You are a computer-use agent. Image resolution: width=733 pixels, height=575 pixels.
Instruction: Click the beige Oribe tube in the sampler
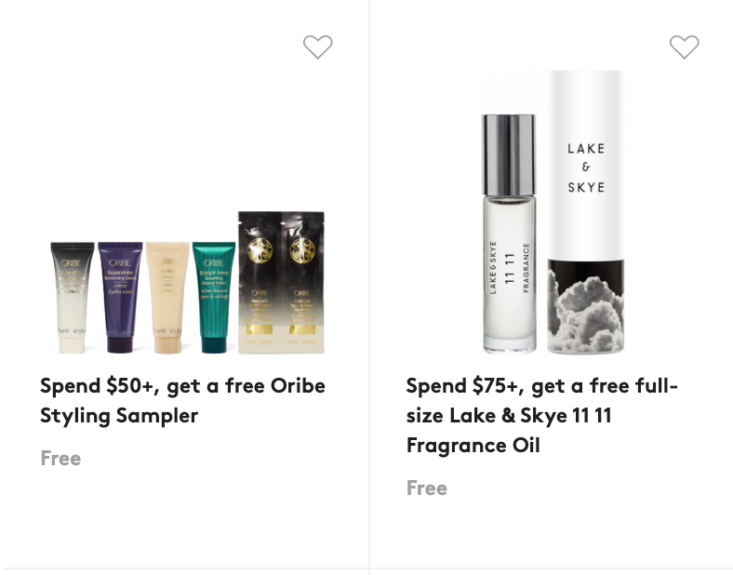coord(167,297)
